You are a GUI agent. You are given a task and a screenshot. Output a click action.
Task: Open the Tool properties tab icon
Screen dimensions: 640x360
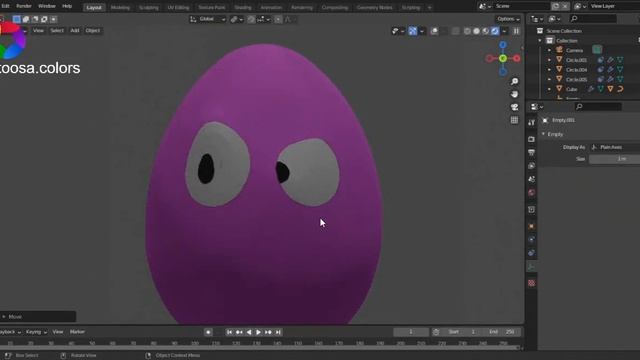coord(531,122)
